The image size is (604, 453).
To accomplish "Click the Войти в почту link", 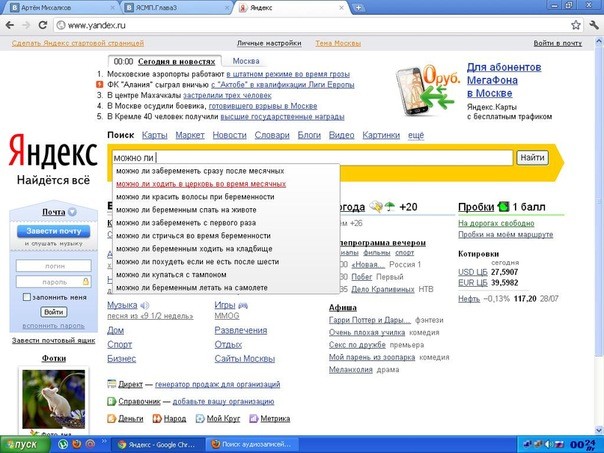I will click(557, 43).
